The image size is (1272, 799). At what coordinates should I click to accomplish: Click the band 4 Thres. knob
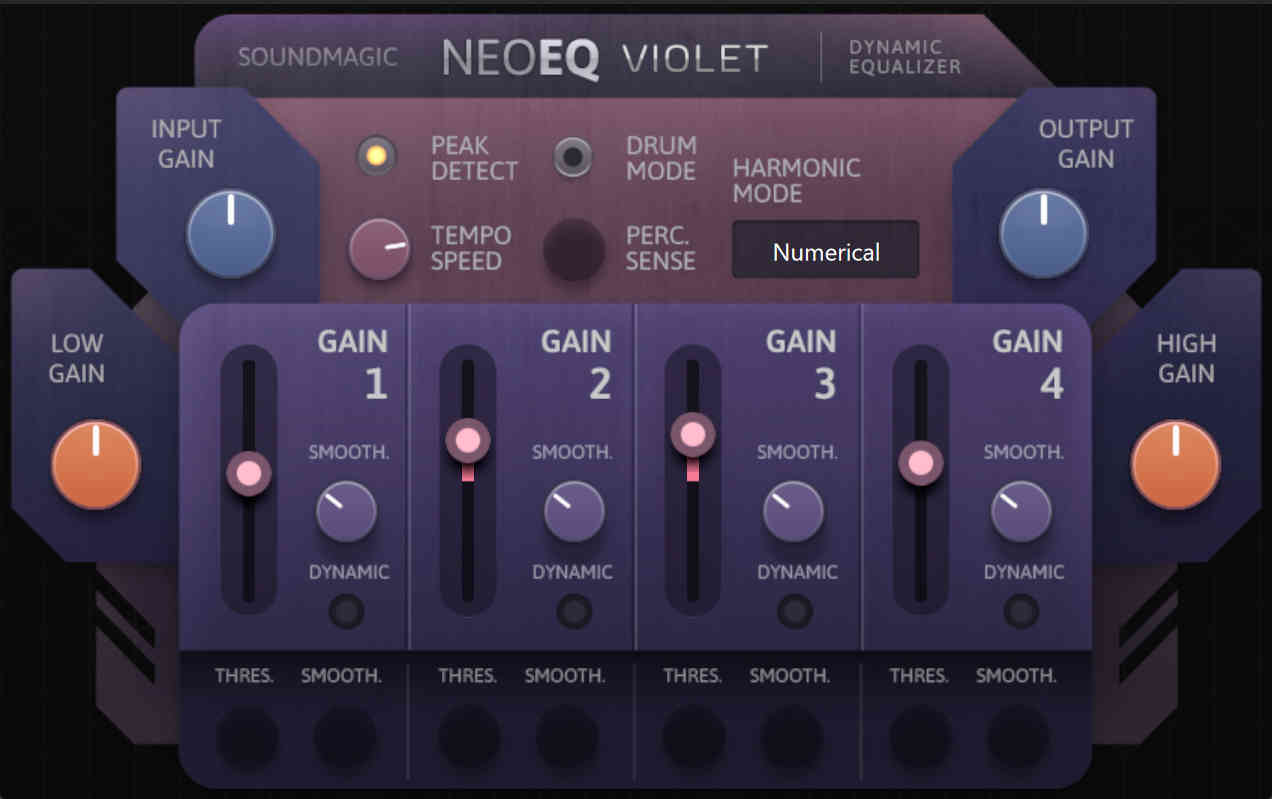[920, 738]
